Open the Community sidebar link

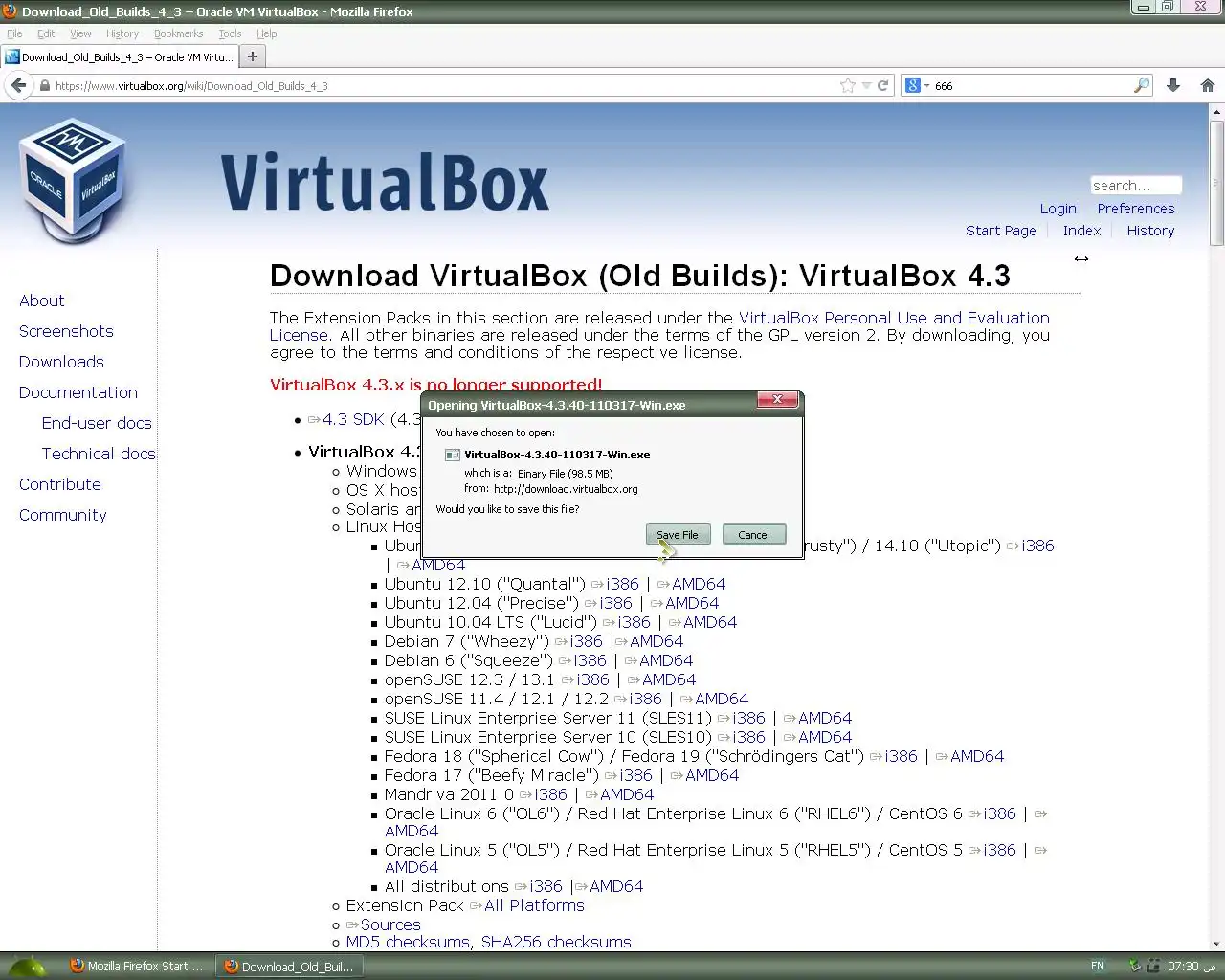point(63,515)
